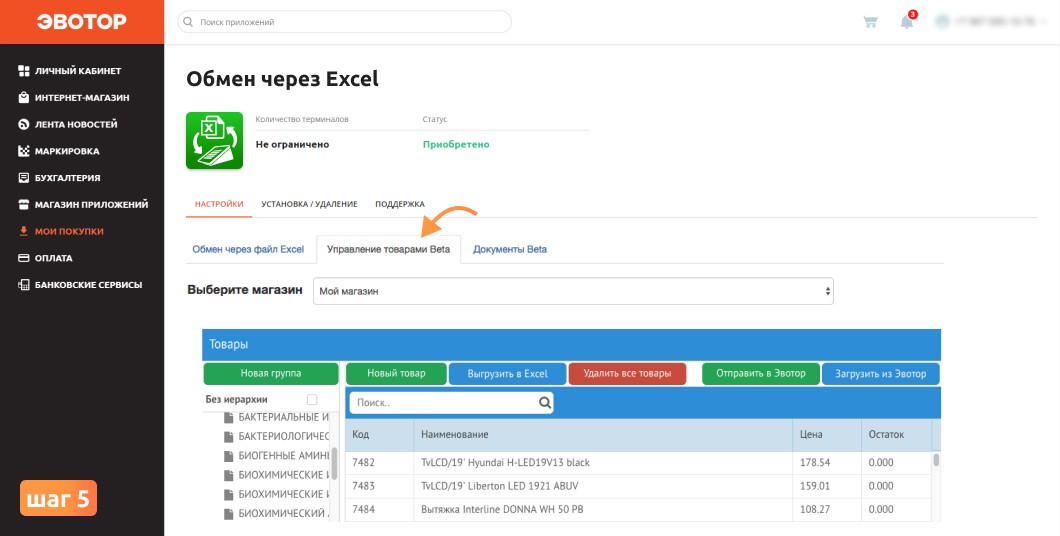Click the Маркировка sidebar icon
This screenshot has height=536, width=1060.
[23, 151]
